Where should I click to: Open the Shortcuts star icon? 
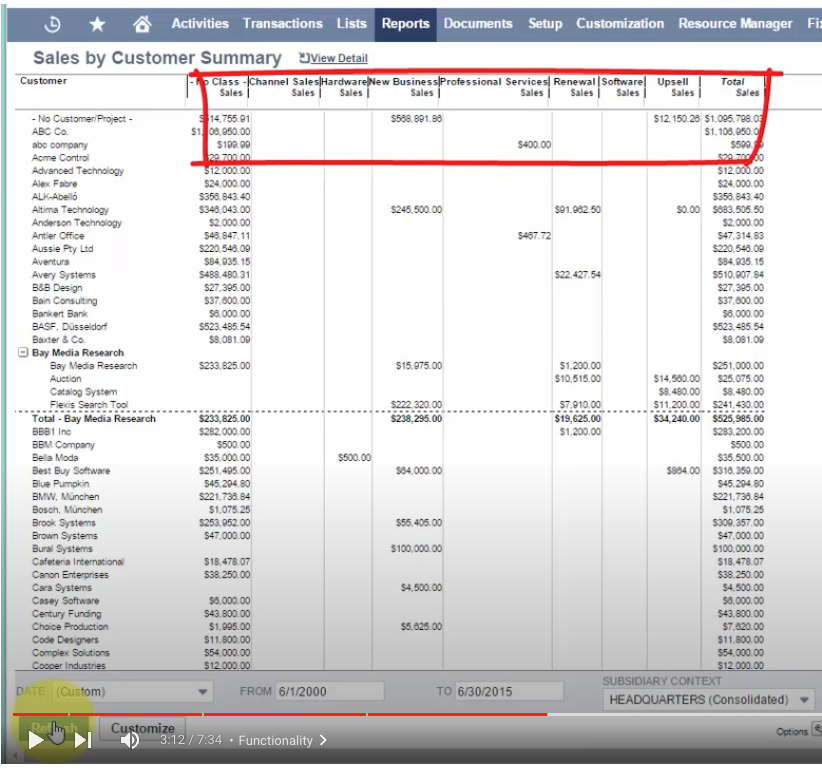tap(97, 24)
